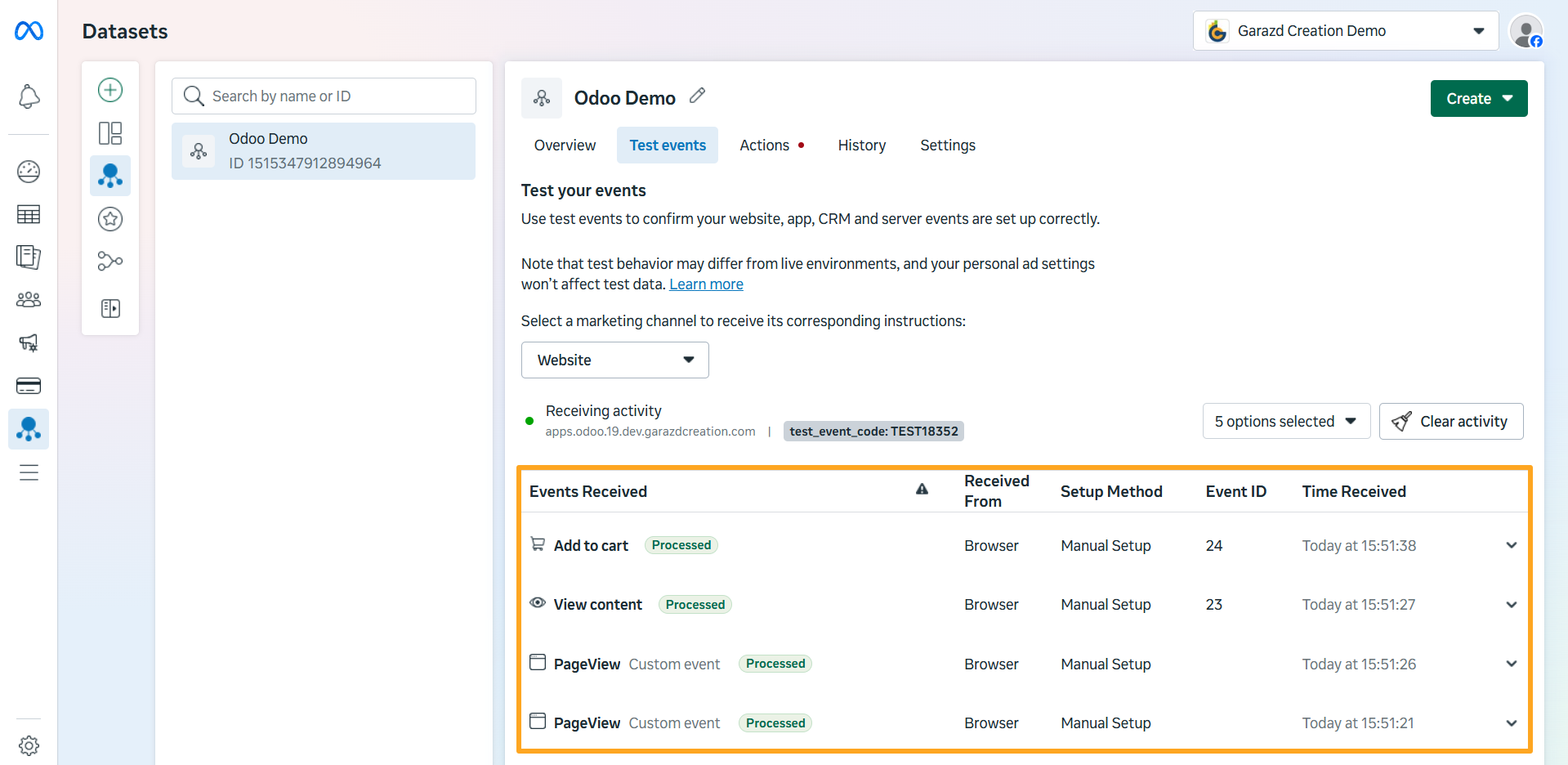Click the Event ID column header
This screenshot has width=1568, height=765.
[1236, 492]
